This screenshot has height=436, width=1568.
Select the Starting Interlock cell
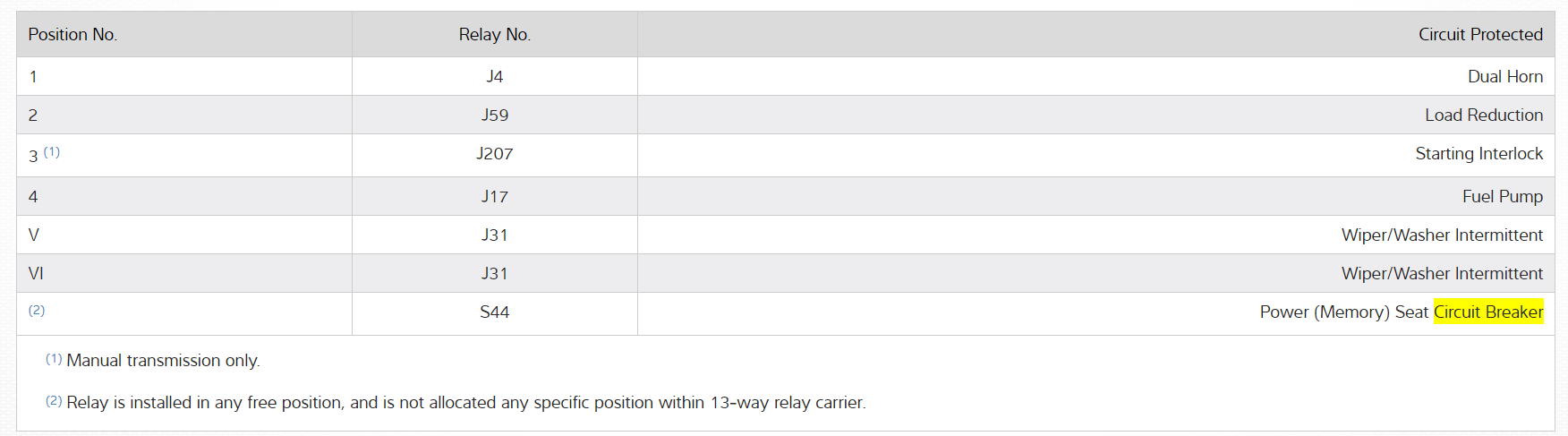1479,154
